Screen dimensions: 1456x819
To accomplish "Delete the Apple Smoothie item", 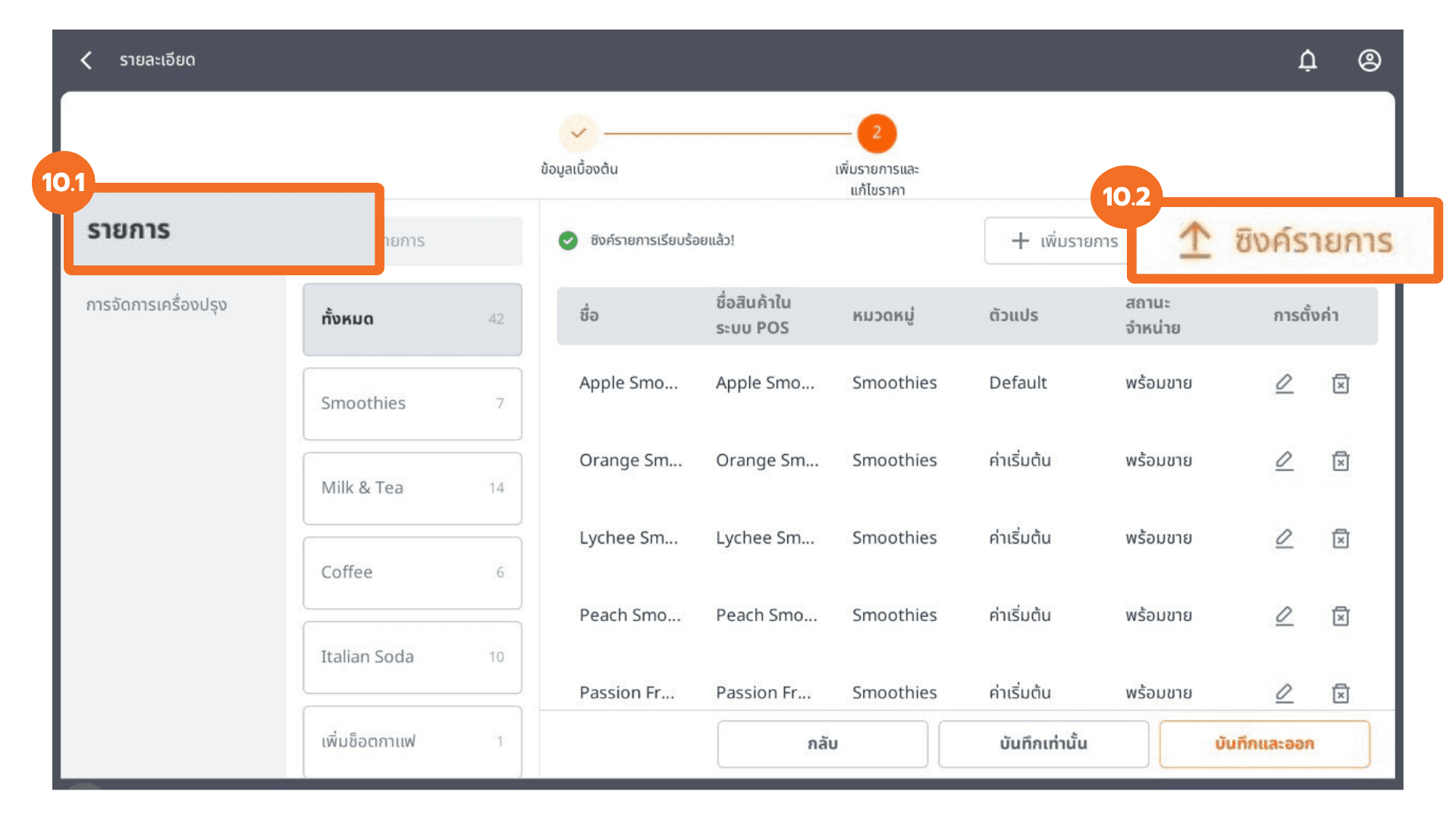I will 1341,384.
